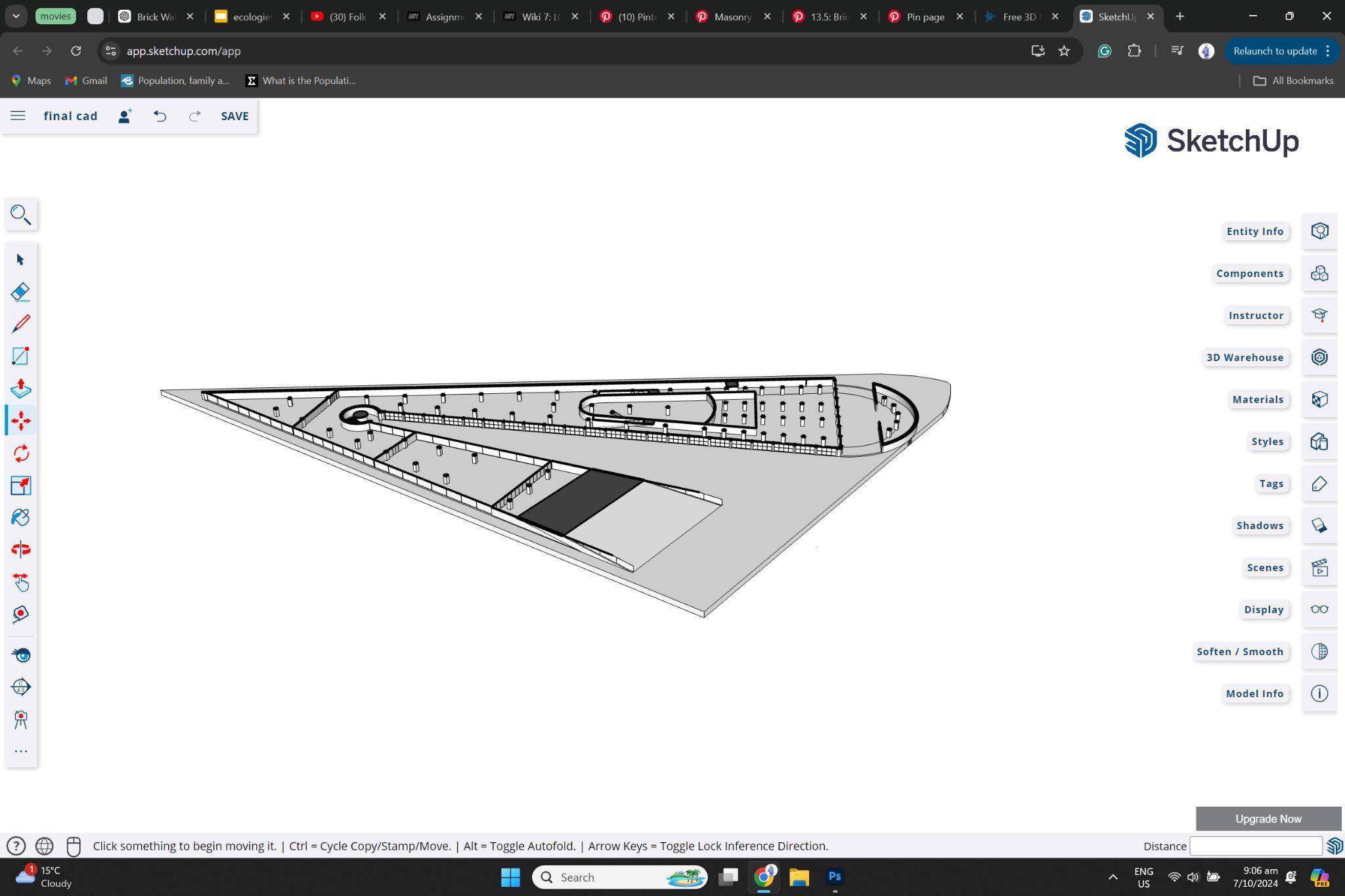Expand more tools with the ellipsis
Image resolution: width=1345 pixels, height=896 pixels.
click(x=20, y=751)
